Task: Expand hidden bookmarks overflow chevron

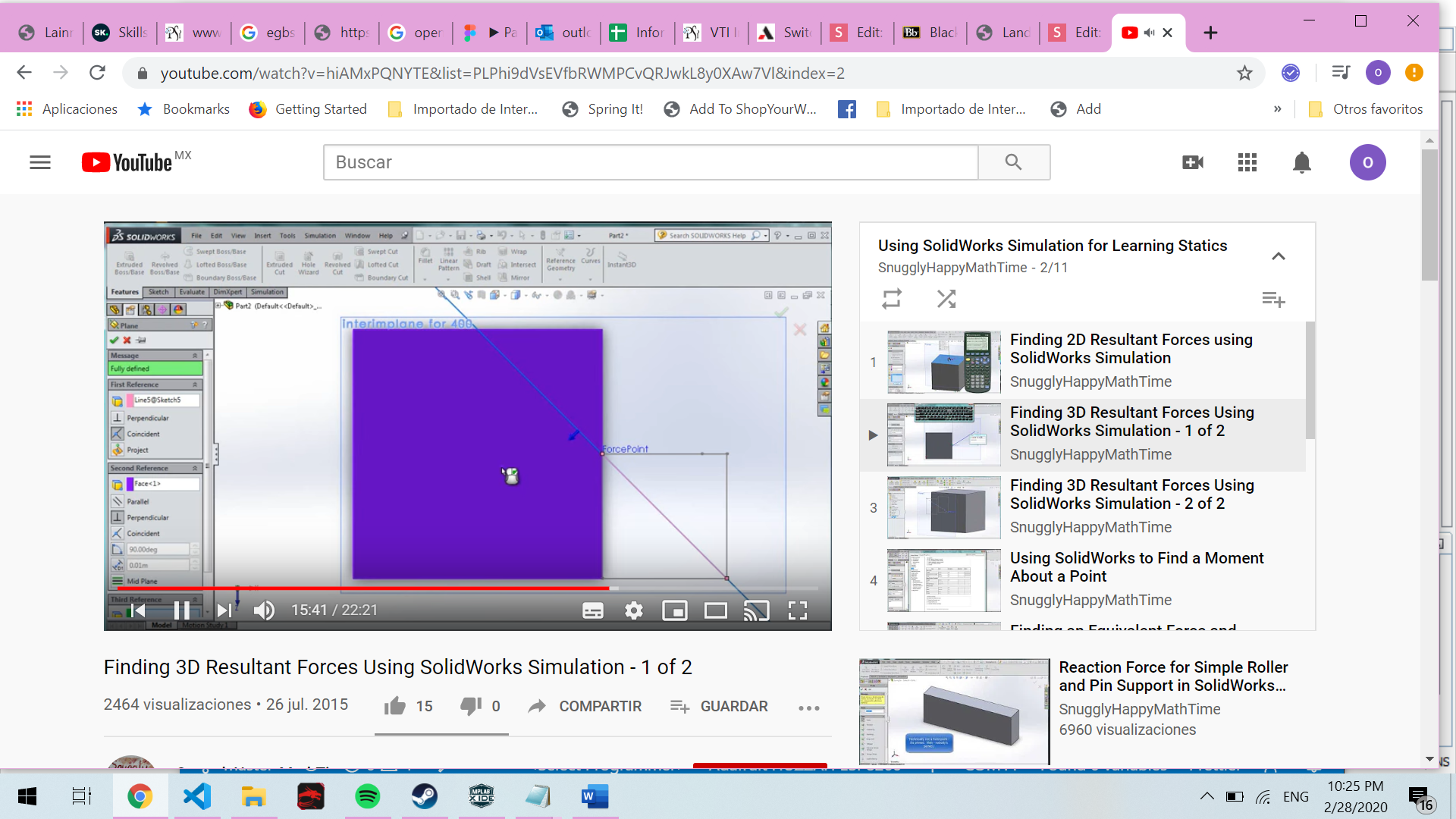Action: click(1278, 109)
